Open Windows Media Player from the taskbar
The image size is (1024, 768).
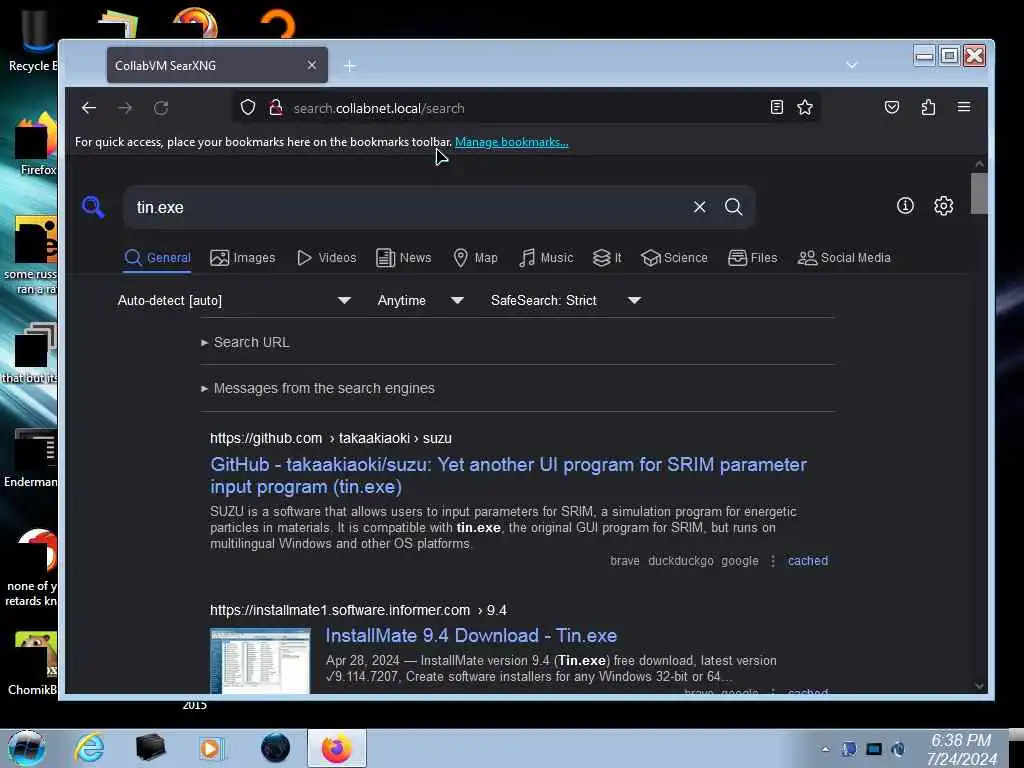(x=211, y=748)
